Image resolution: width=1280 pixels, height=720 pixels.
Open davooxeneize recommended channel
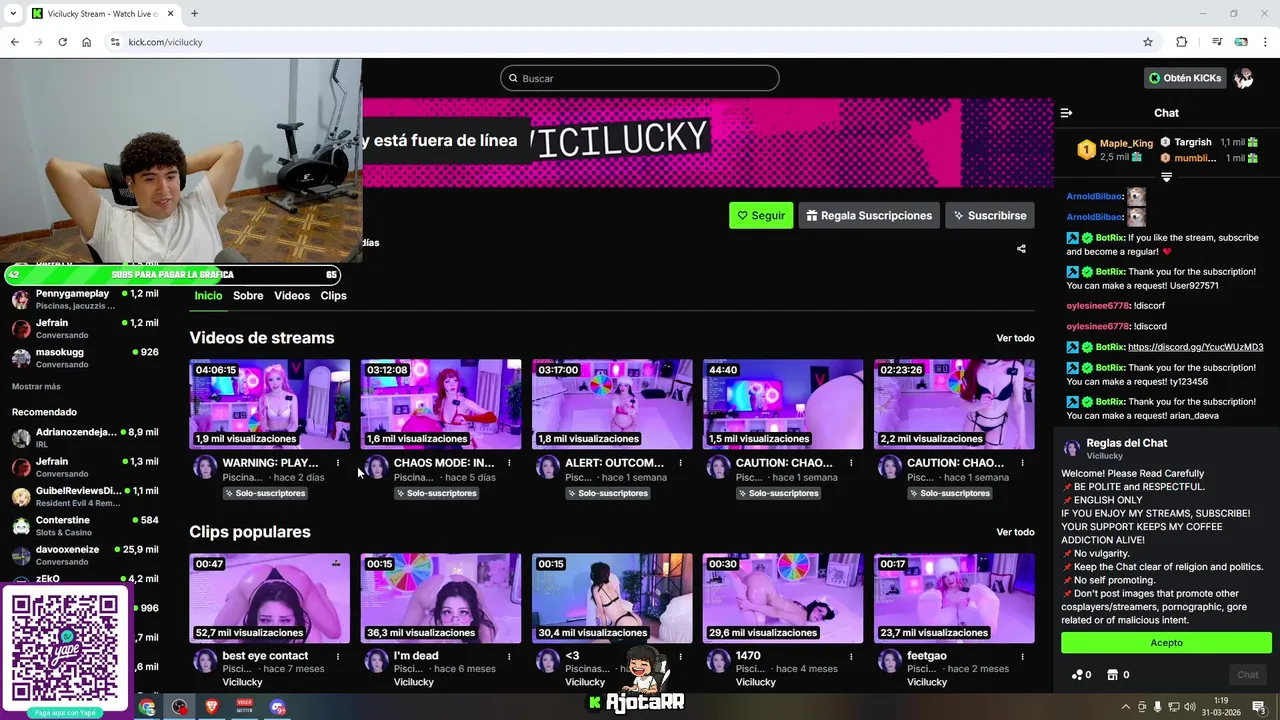coord(85,555)
